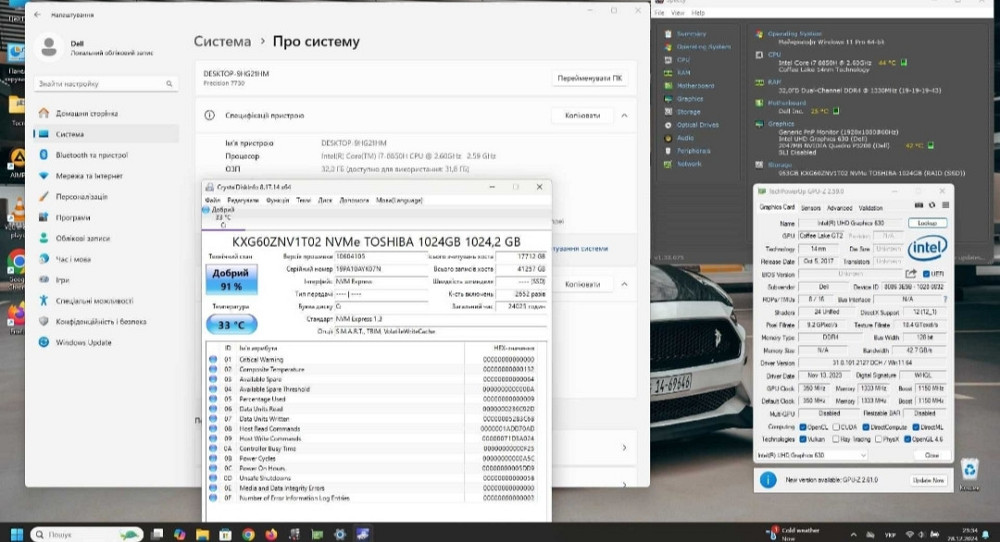Click 33 °C temperature button in CrystalDiskInfo
This screenshot has width=1000, height=542.
(x=232, y=325)
